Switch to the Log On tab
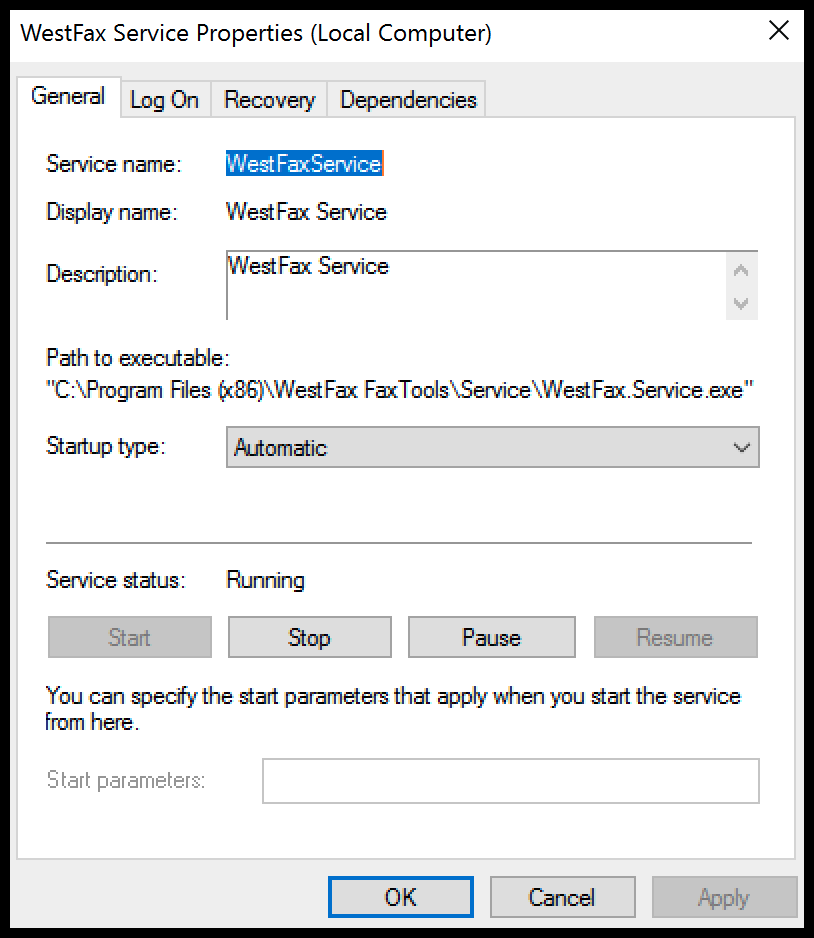The image size is (814, 938). click(164, 99)
